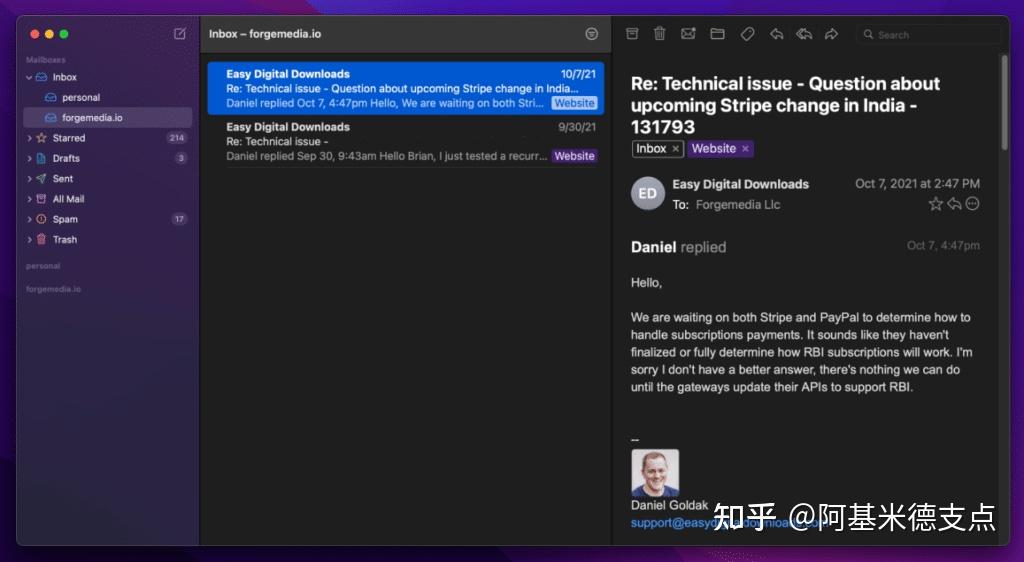Reply All from the toolbar
This screenshot has width=1024, height=562.
[804, 34]
